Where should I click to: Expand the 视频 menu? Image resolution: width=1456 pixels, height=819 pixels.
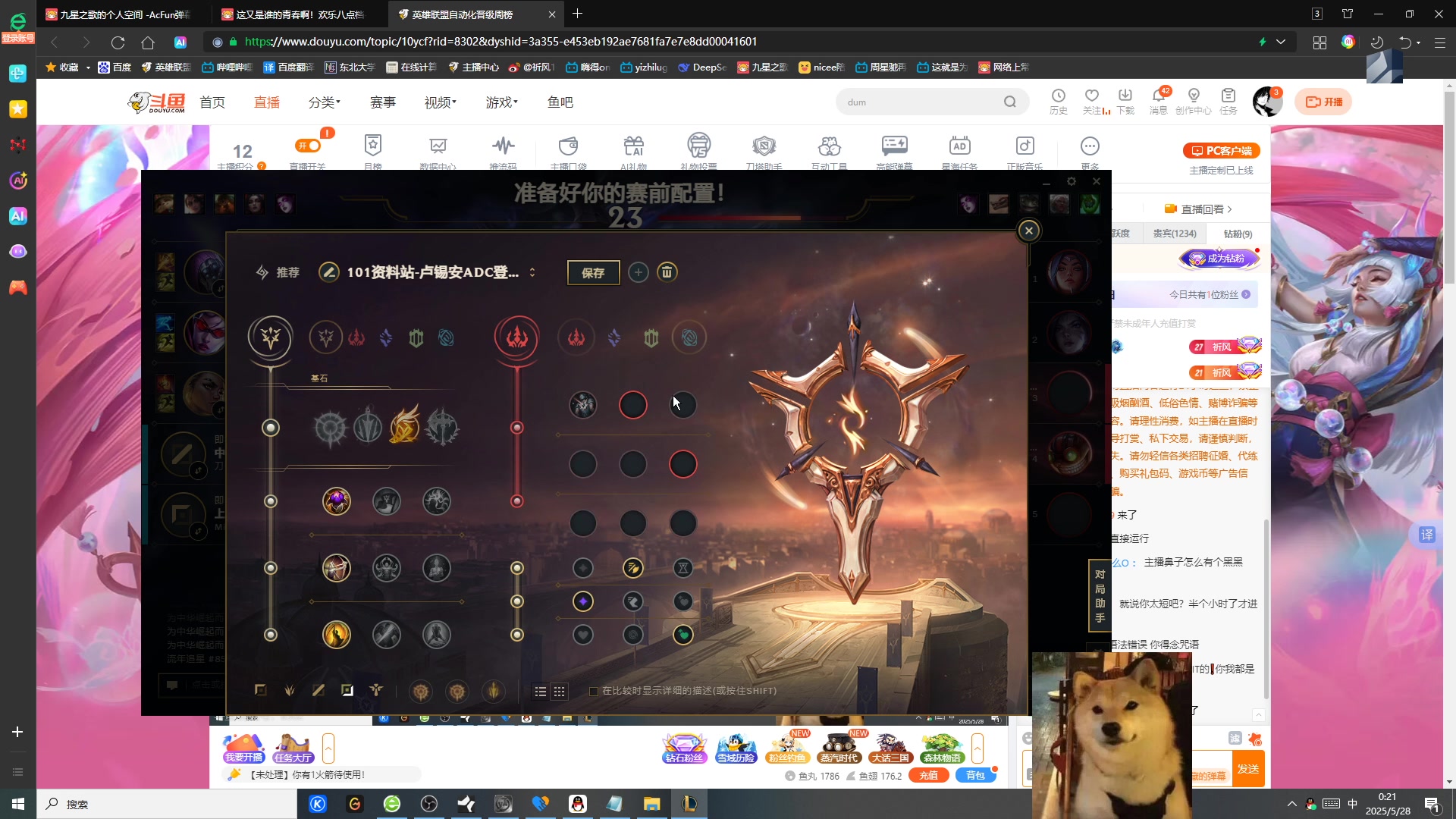coord(441,102)
